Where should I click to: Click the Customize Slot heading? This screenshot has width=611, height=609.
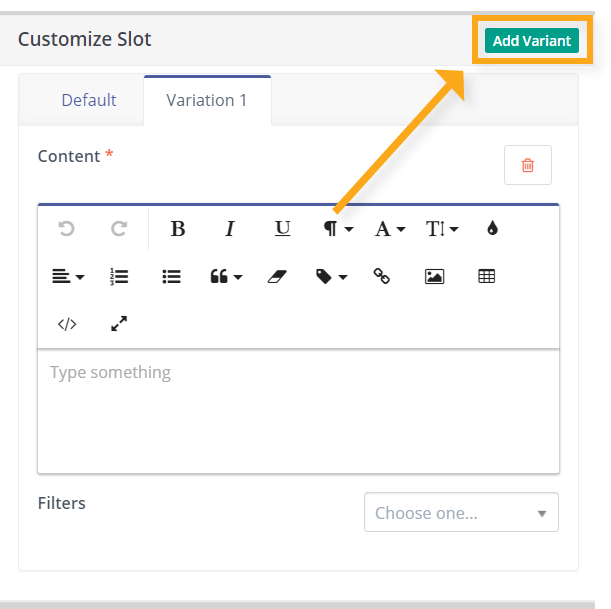coord(85,39)
